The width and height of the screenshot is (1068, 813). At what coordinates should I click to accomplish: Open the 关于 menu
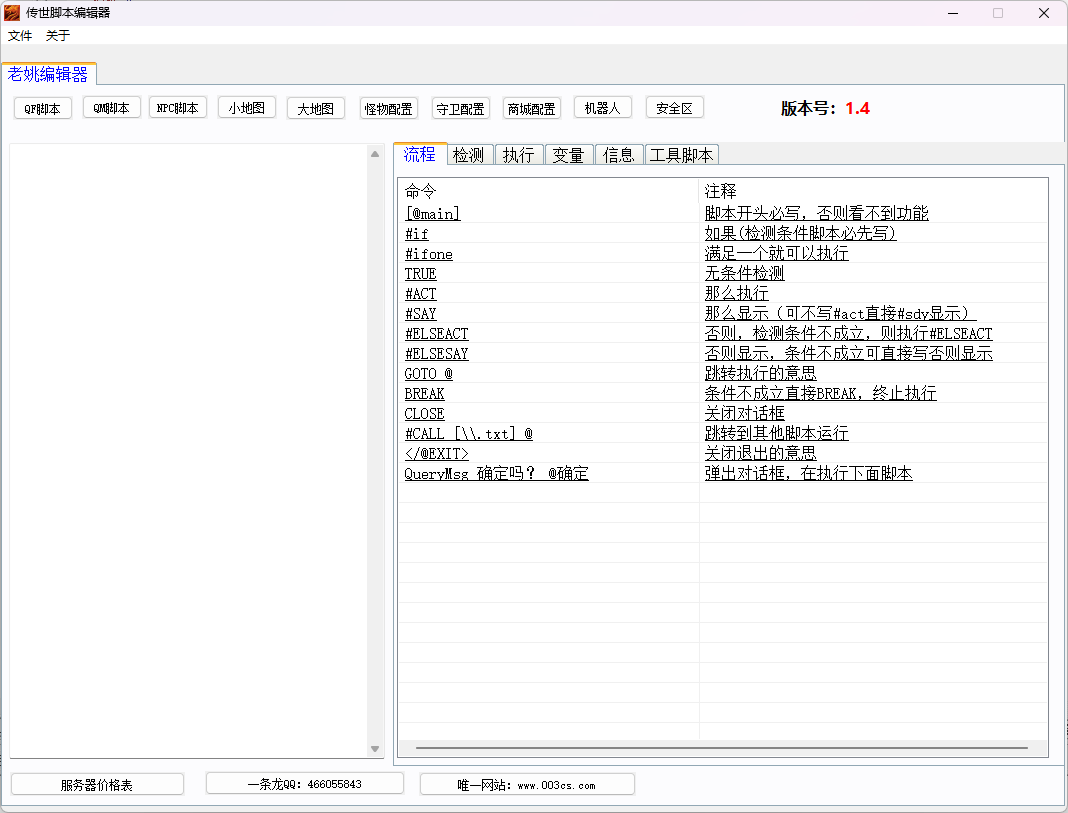[58, 36]
